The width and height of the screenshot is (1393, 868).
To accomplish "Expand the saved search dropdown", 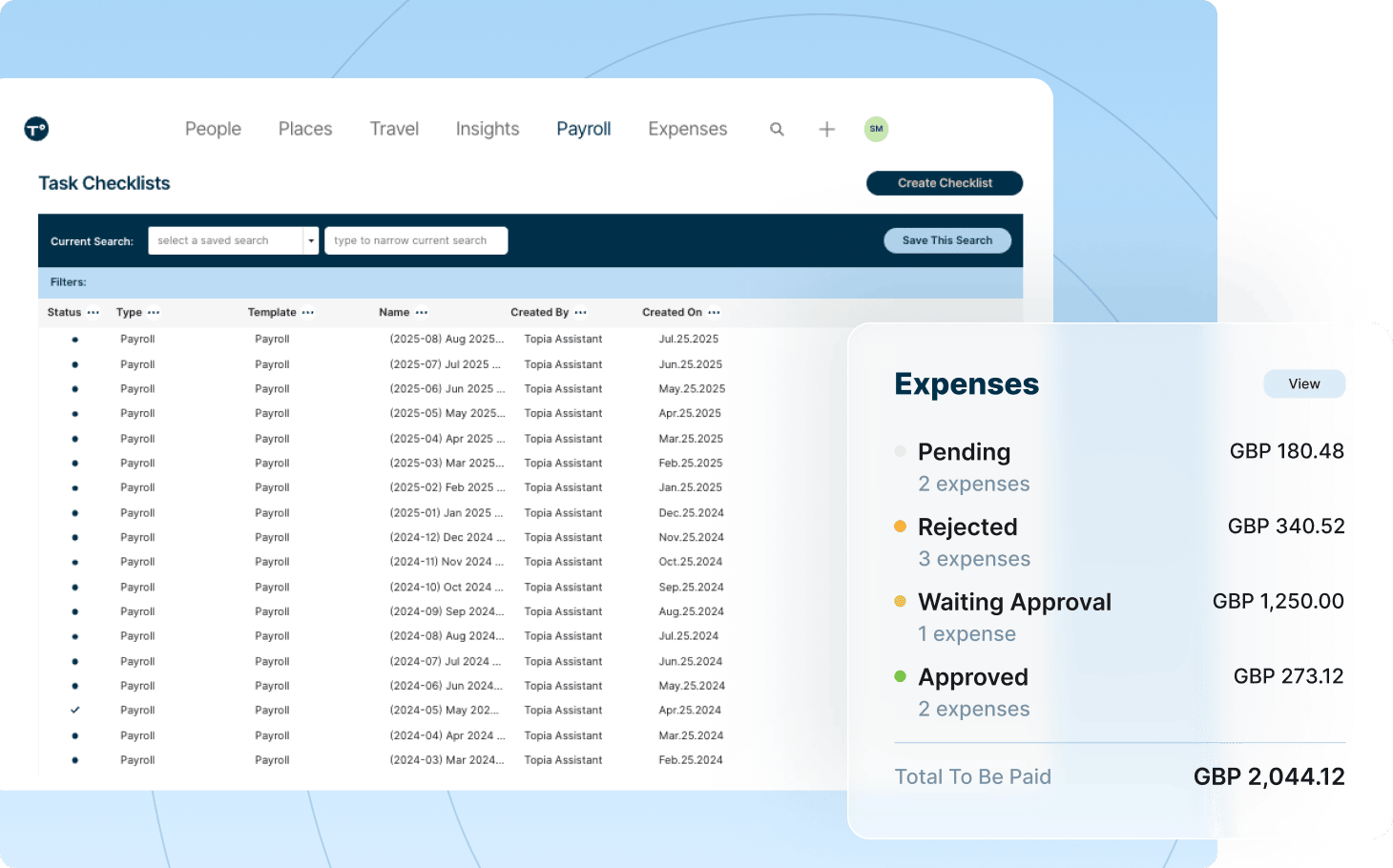I will point(310,241).
